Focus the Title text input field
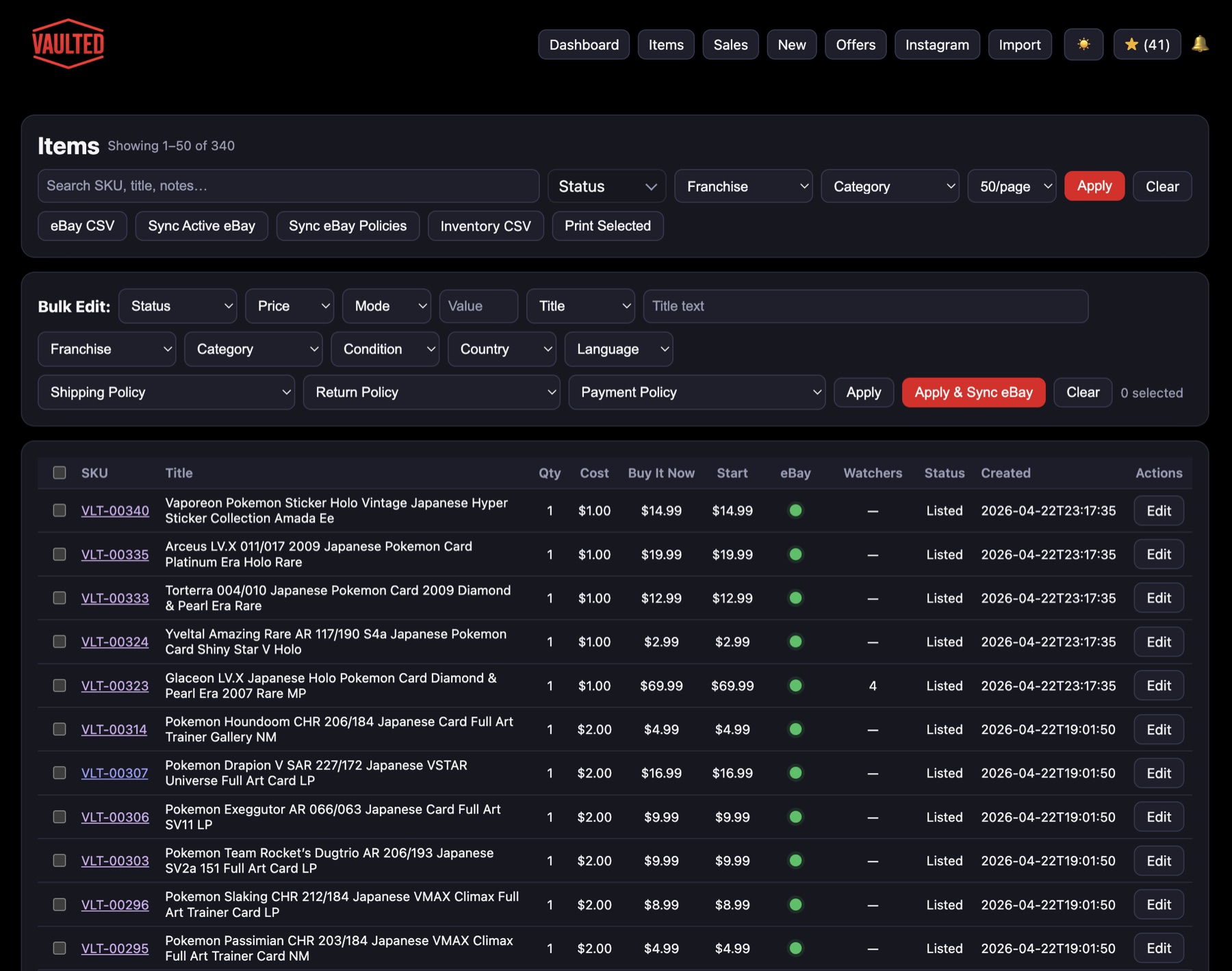 point(865,306)
